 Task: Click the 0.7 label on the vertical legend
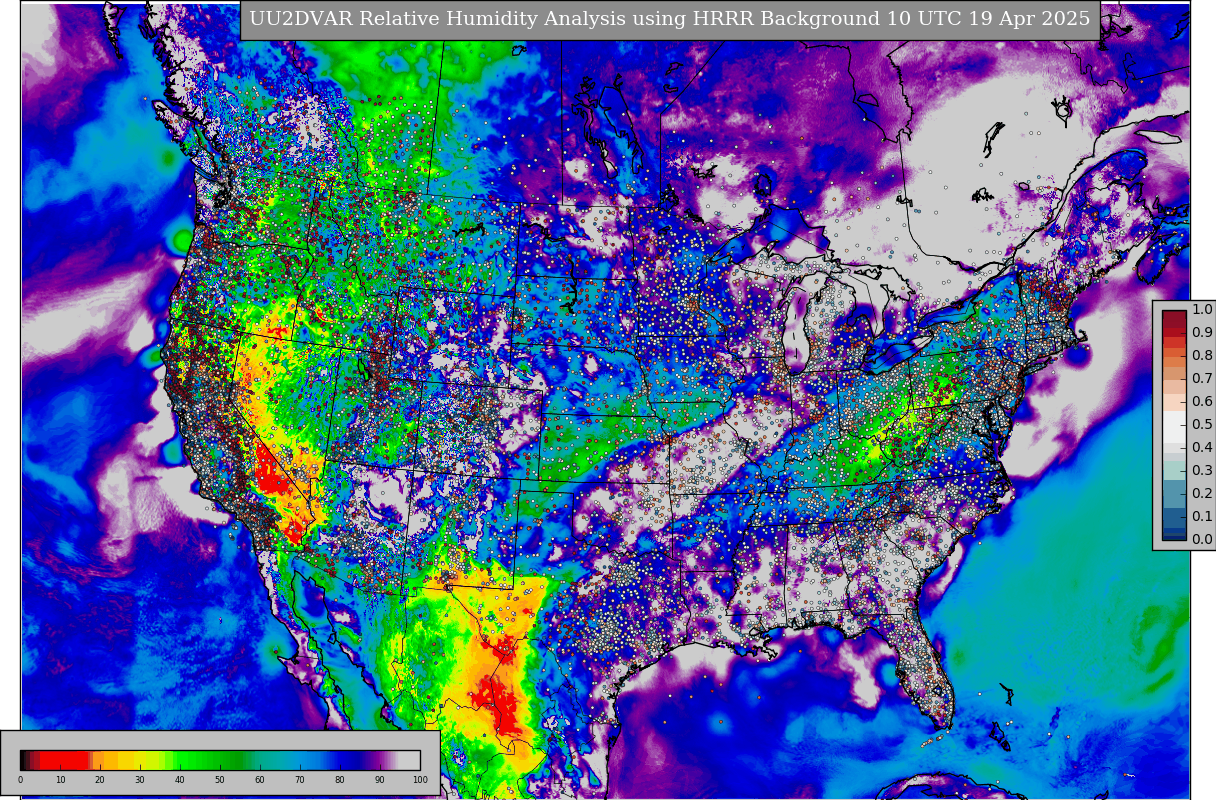(1202, 378)
